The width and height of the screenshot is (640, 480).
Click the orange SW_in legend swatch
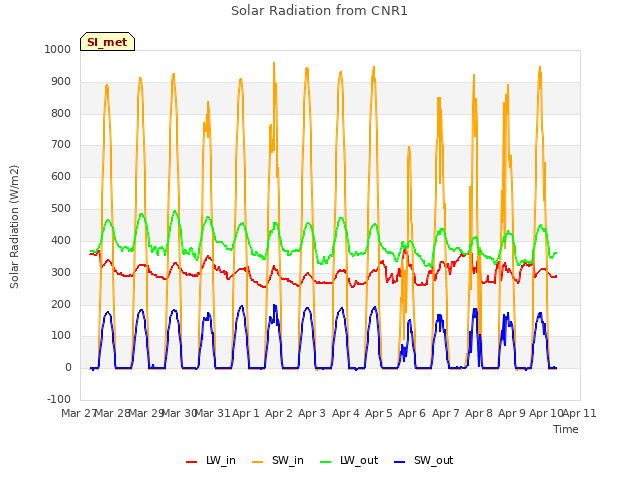(258, 462)
